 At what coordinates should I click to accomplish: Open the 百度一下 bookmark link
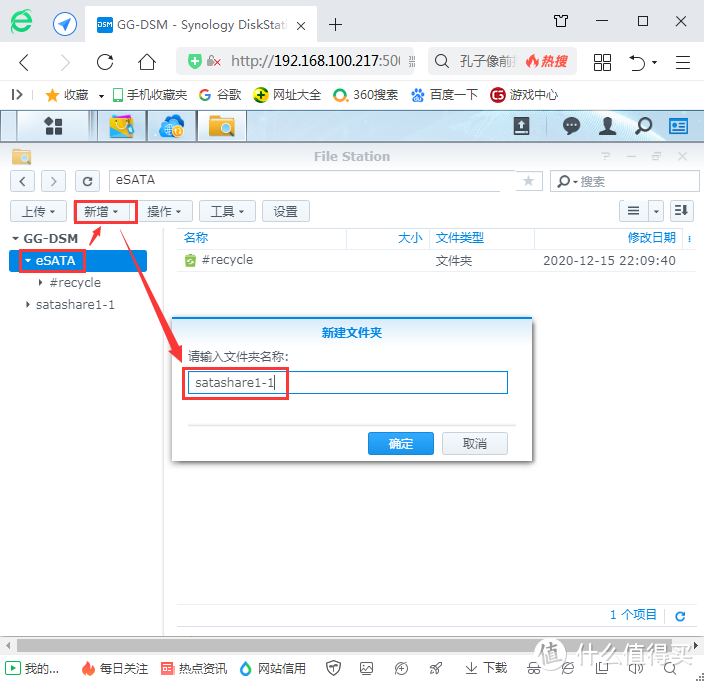444,95
